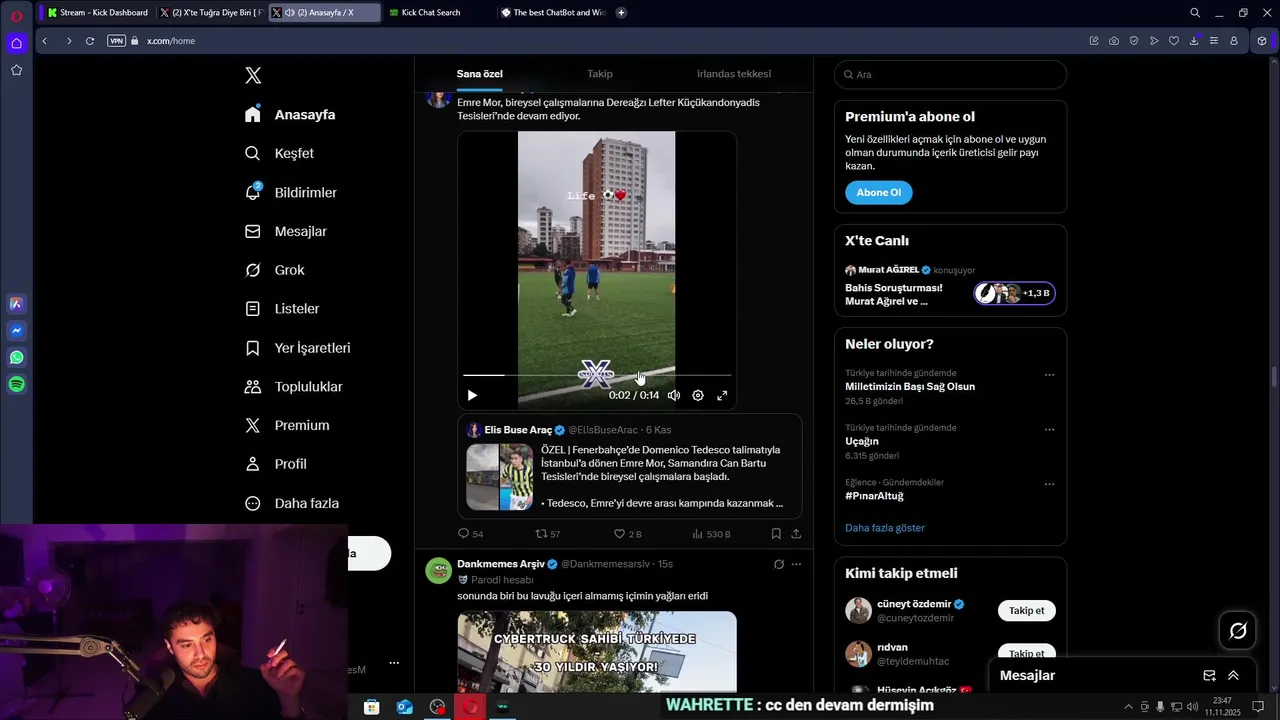This screenshot has height=720, width=1280.
Task: Follow cüneyt özdemir
Action: [x=1026, y=610]
